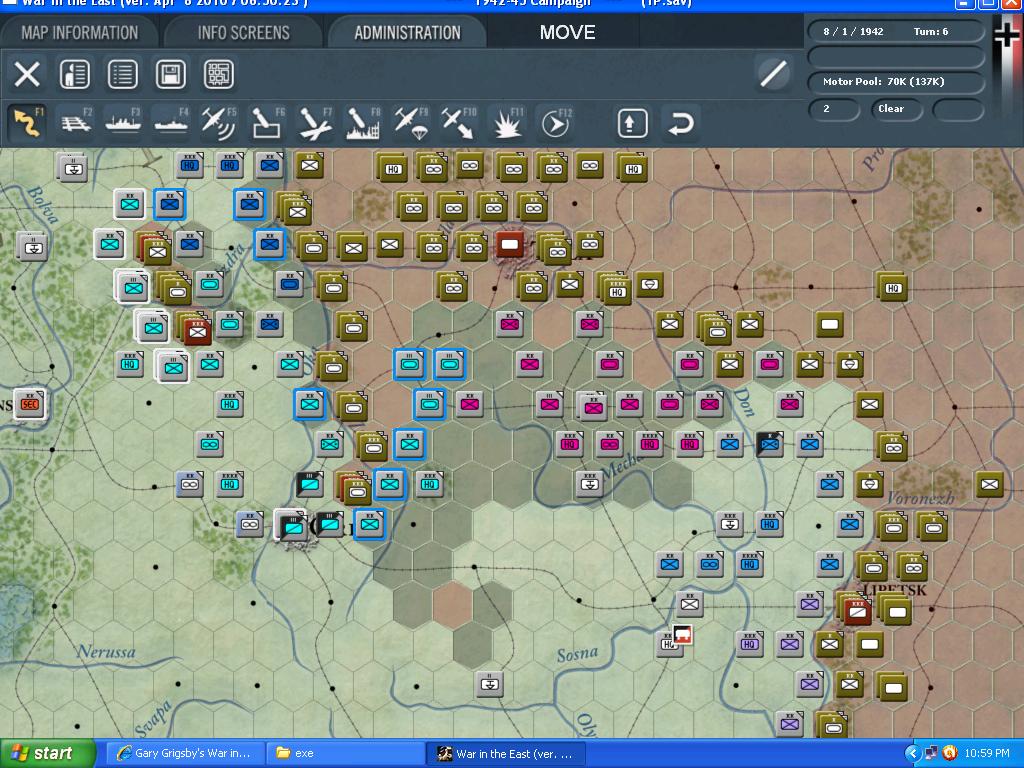This screenshot has height=768, width=1024.
Task: Open the commander's report icon
Action: click(74, 74)
